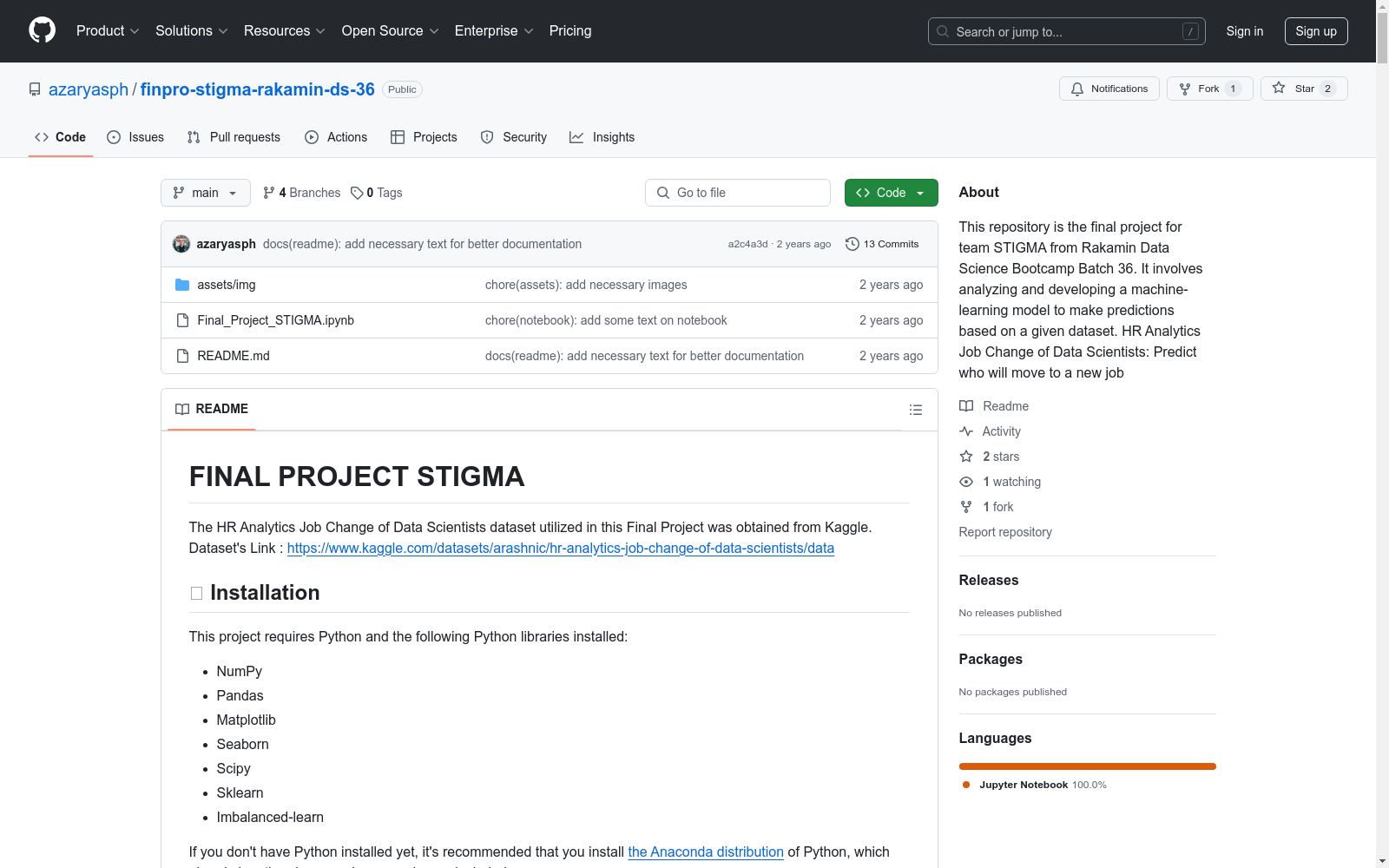Open the azaryasph owner profile link
Viewport: 1389px width, 868px height.
pyautogui.click(x=89, y=89)
